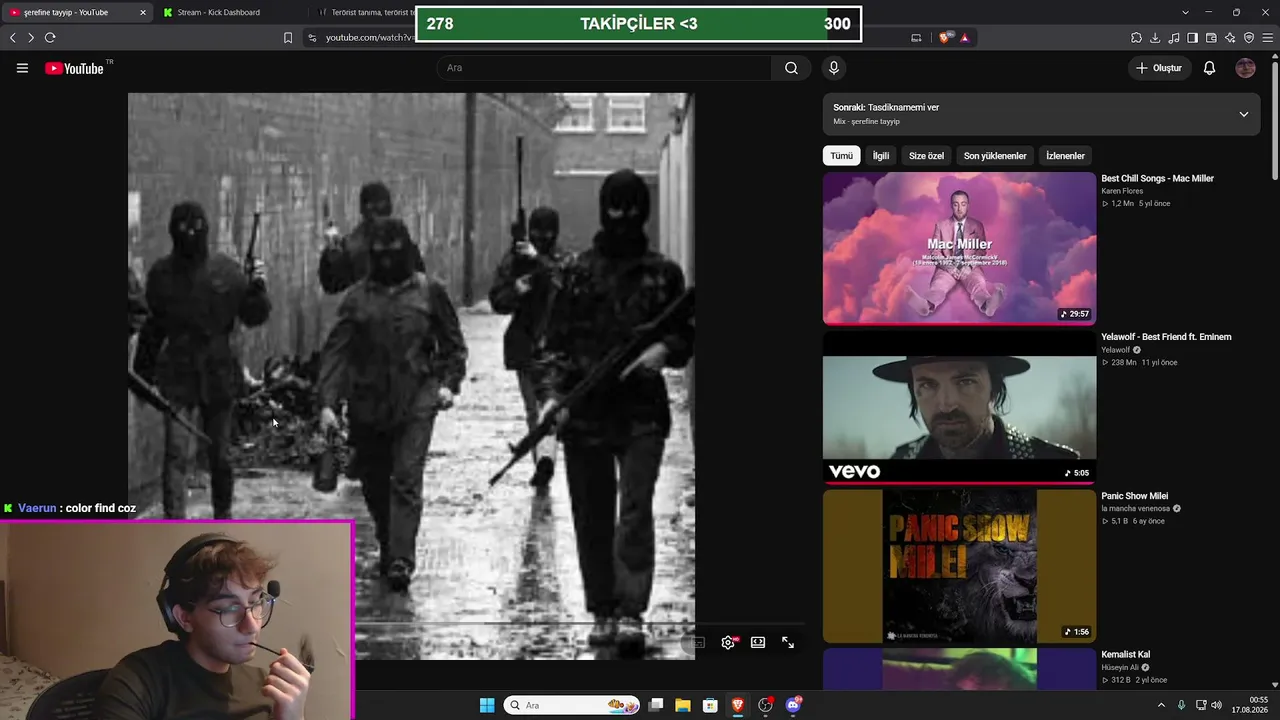The image size is (1280, 720).
Task: Open OBS Studio from the taskbar
Action: tap(766, 705)
